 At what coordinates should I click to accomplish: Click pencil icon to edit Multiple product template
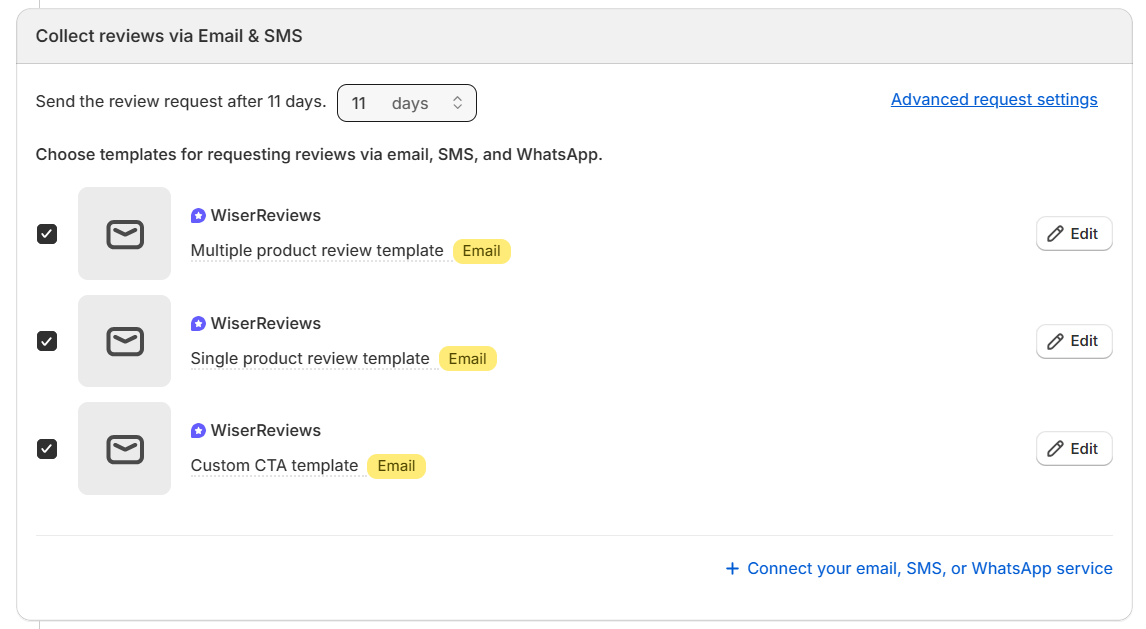[x=1055, y=234]
